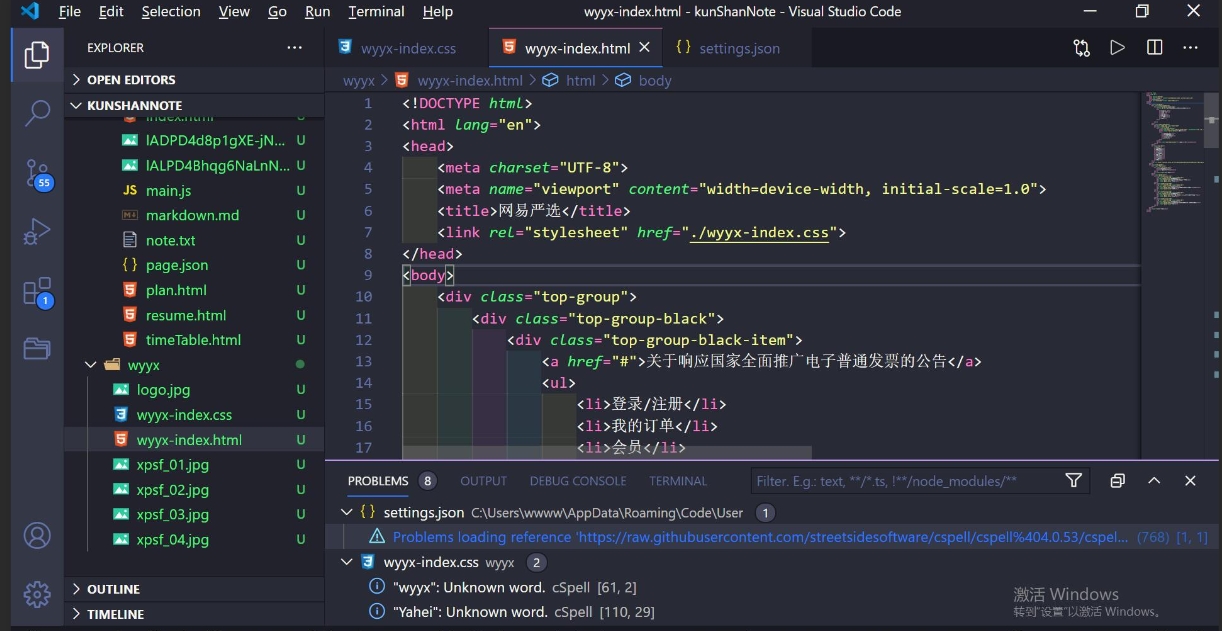This screenshot has width=1222, height=631.
Task: Open xpsf_01.jpg in the explorer
Action: pos(173,465)
